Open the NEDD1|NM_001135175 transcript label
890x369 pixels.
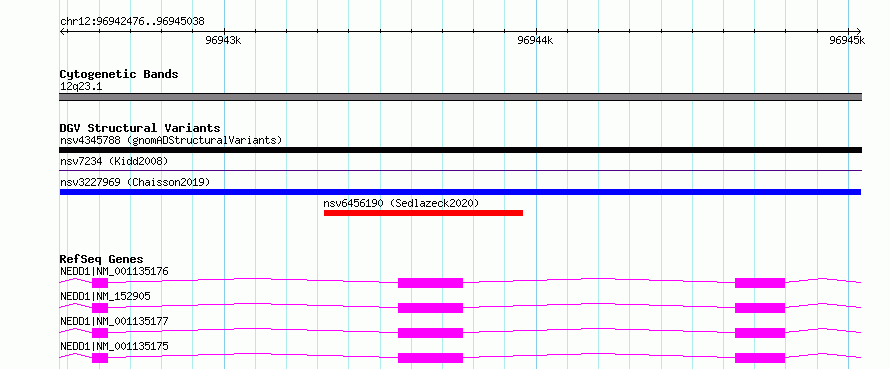[x=114, y=346]
